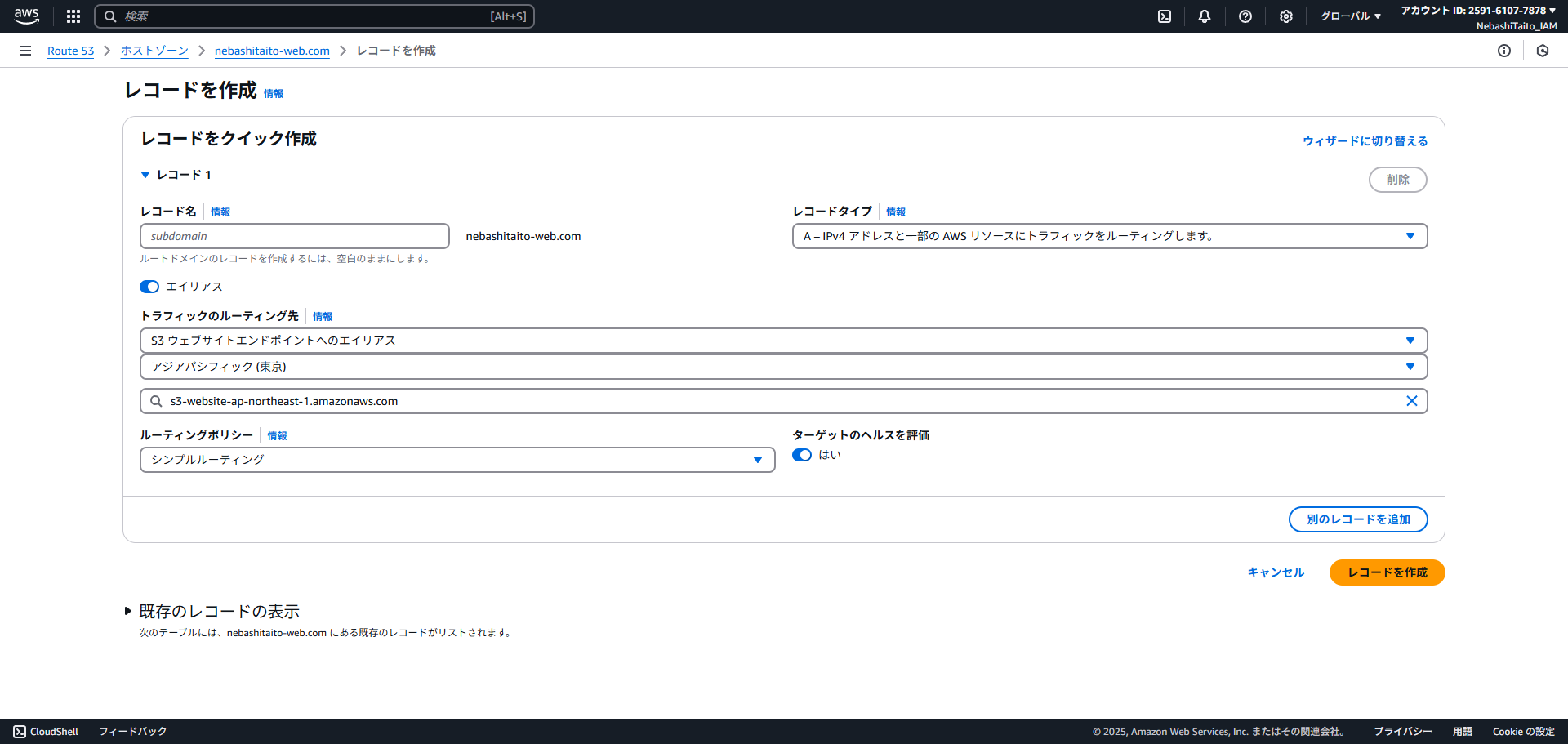Open the アジアパシフィック (東京) region dropdown
This screenshot has height=744, width=1568.
pyautogui.click(x=783, y=367)
